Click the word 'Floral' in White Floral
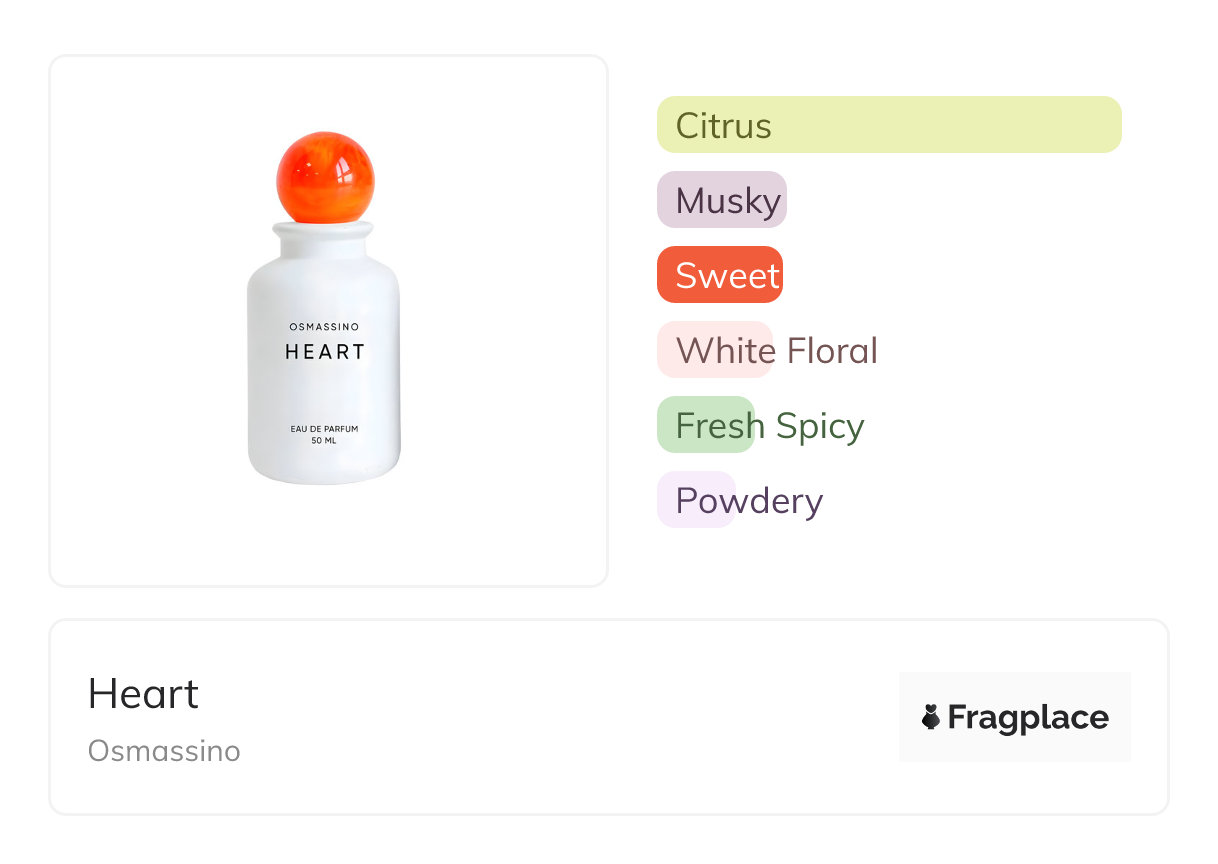The image size is (1218, 864). (x=832, y=351)
